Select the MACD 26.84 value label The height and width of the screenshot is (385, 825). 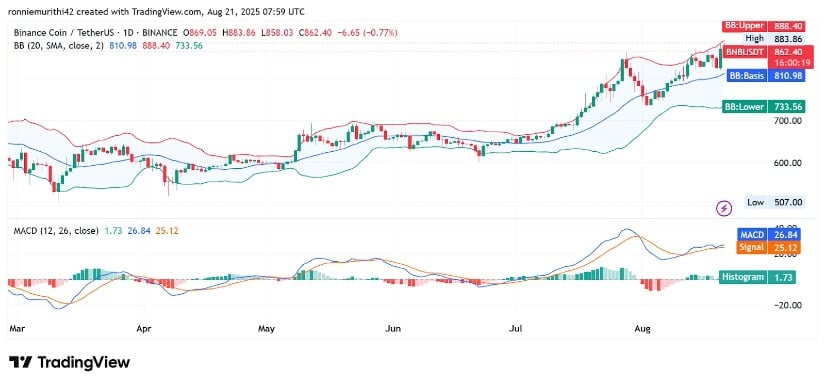click(767, 235)
